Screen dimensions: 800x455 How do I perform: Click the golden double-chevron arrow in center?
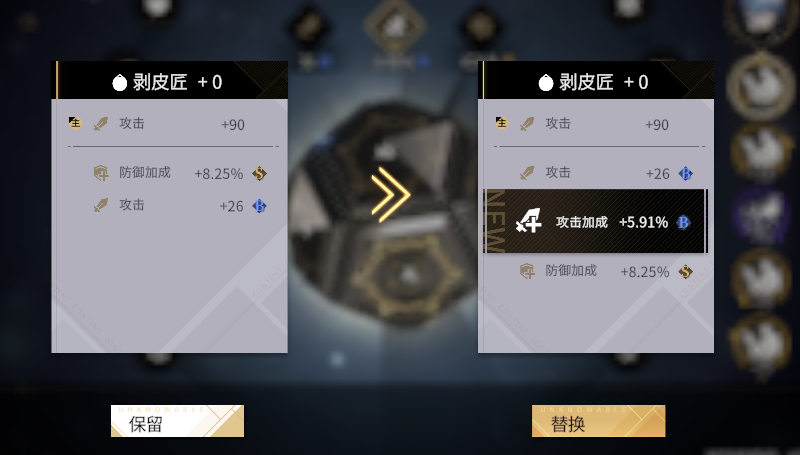[x=390, y=194]
